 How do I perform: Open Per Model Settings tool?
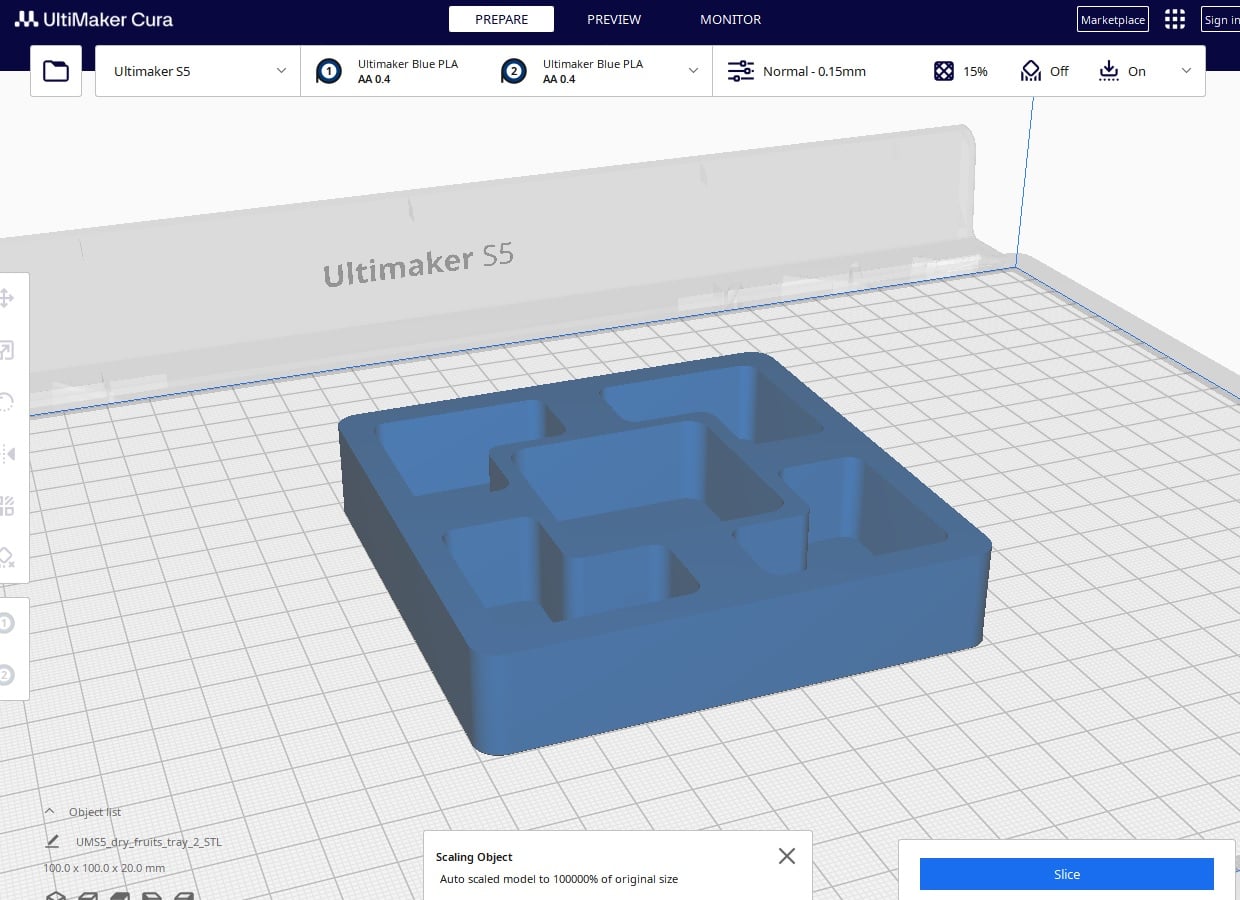tap(6, 506)
